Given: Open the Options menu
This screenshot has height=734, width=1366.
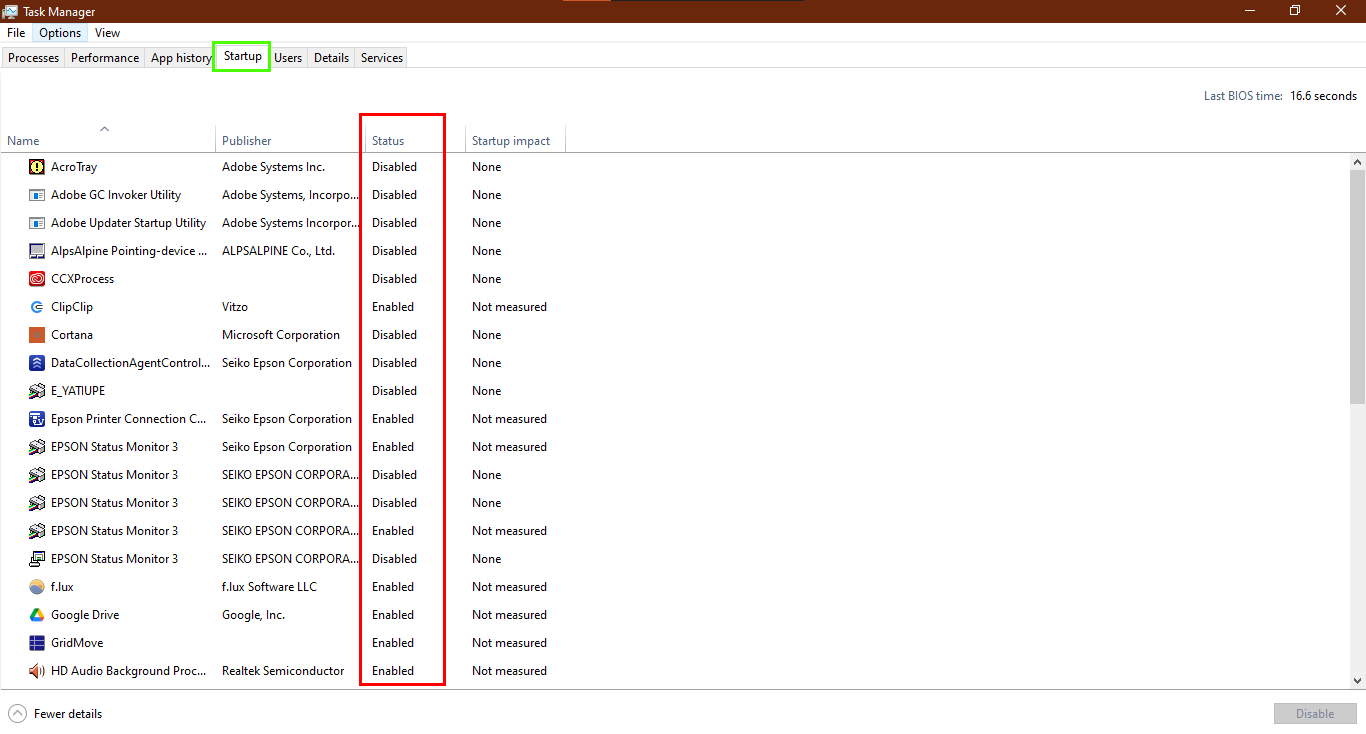Looking at the screenshot, I should click(x=59, y=33).
